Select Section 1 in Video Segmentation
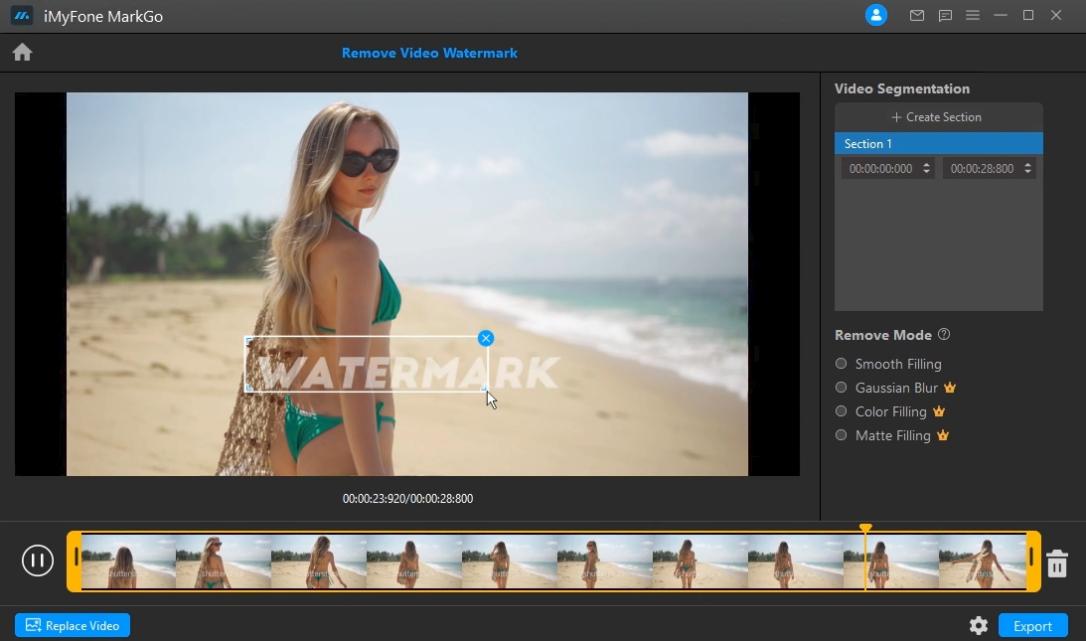 (938, 144)
